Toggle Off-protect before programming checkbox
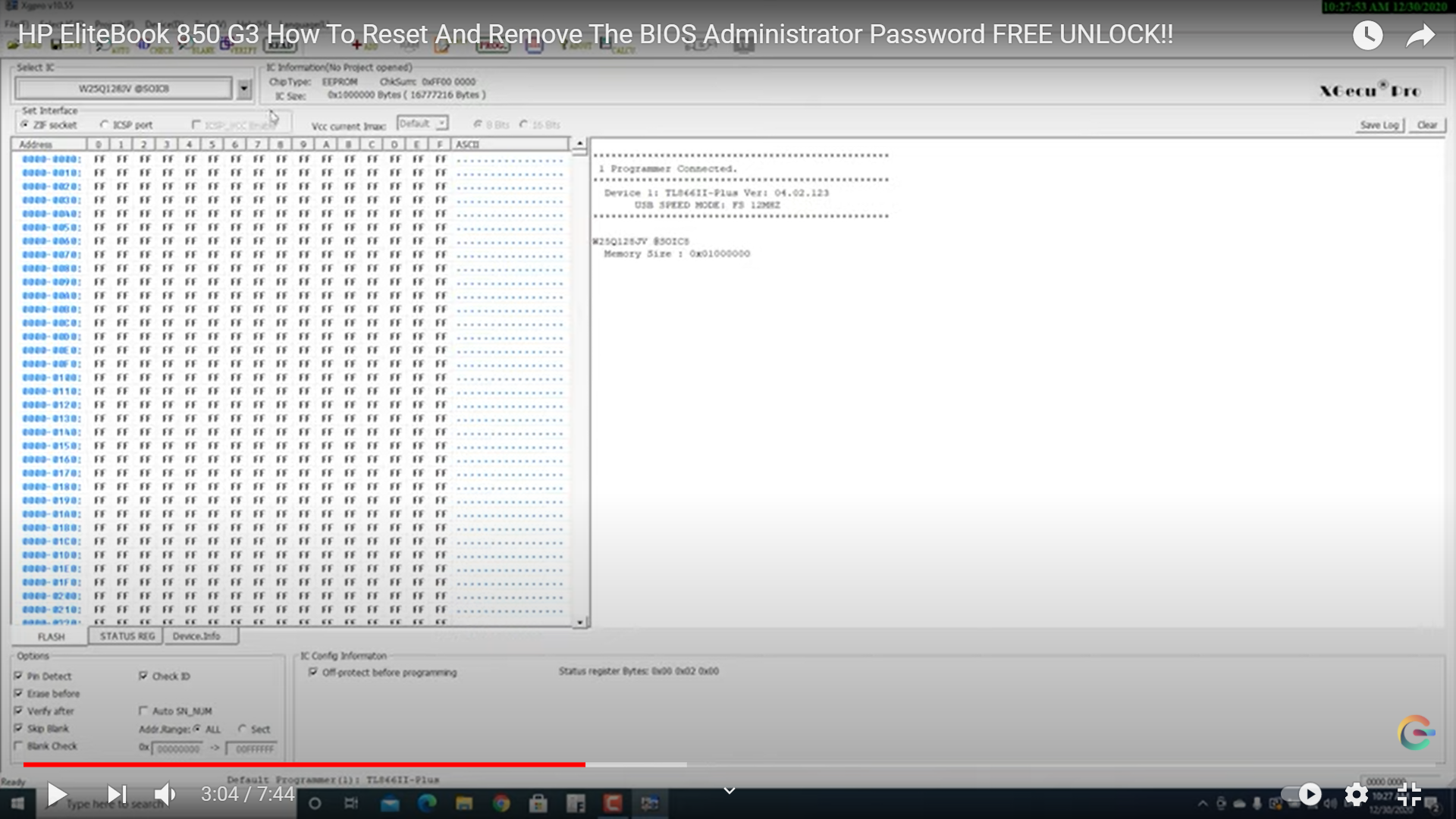1456x819 pixels. [313, 672]
